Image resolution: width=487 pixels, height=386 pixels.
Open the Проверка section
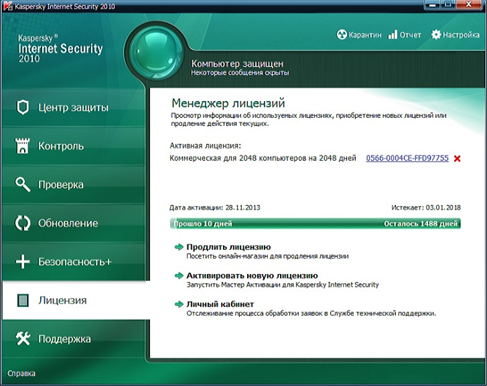74,185
